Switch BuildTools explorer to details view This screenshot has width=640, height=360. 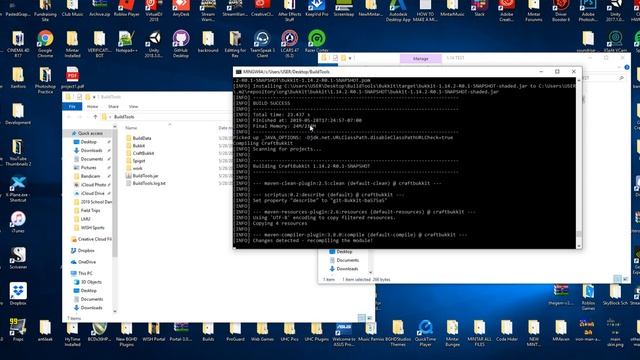tap(362, 318)
